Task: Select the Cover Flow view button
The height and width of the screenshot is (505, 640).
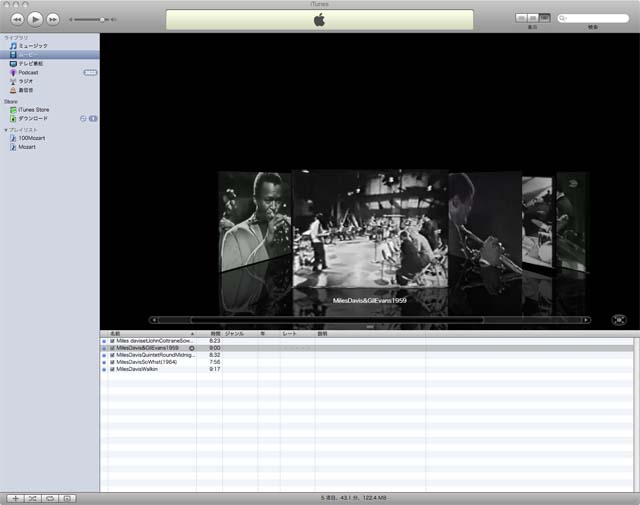Action: coord(544,18)
